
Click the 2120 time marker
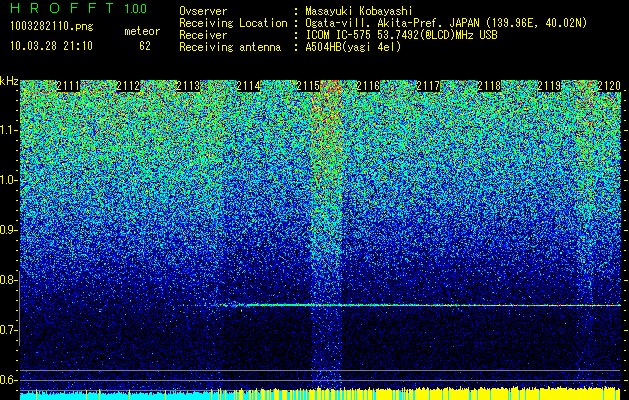point(609,86)
